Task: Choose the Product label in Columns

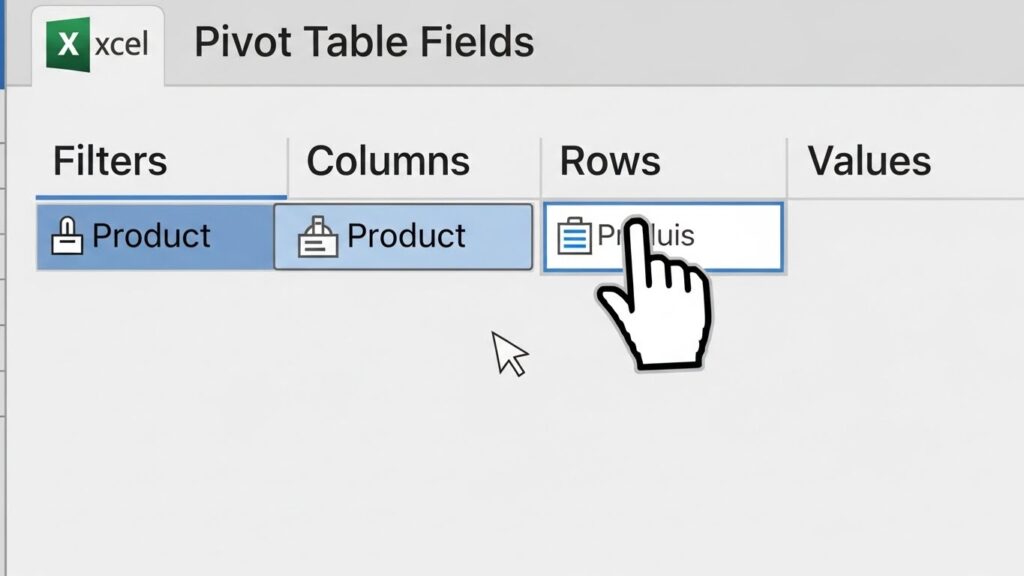Action: point(406,236)
